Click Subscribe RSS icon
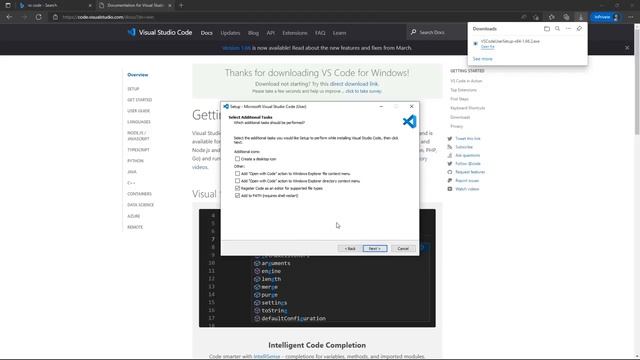This screenshot has width=640, height=360. (450, 147)
